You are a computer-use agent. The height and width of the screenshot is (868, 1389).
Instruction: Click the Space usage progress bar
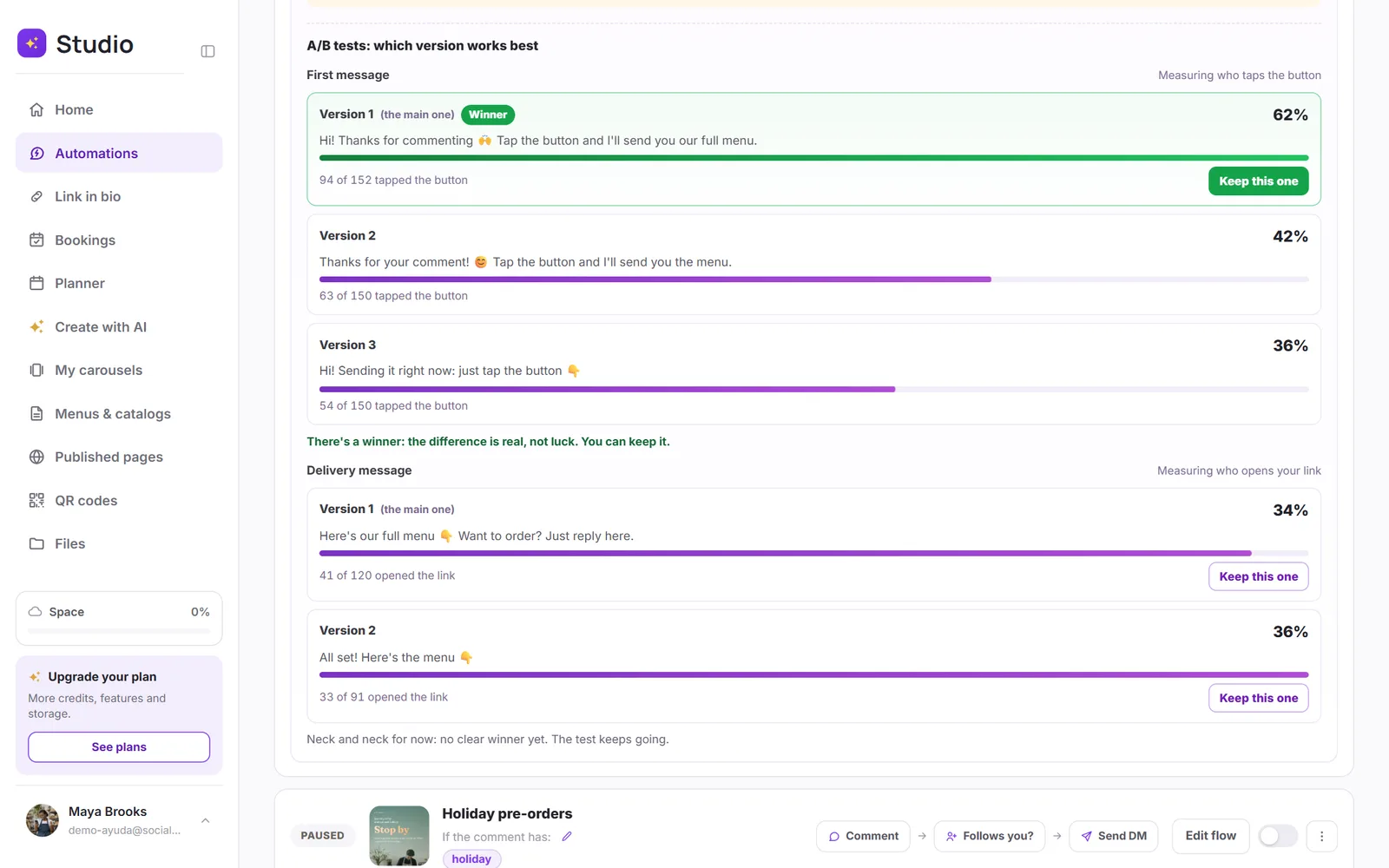[119, 631]
